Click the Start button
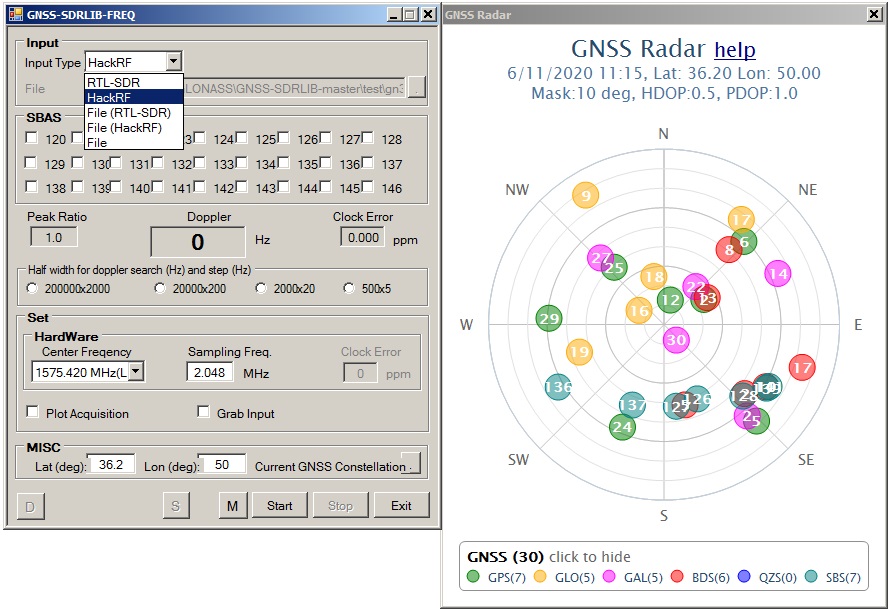The height and width of the screenshot is (612, 893). click(280, 506)
